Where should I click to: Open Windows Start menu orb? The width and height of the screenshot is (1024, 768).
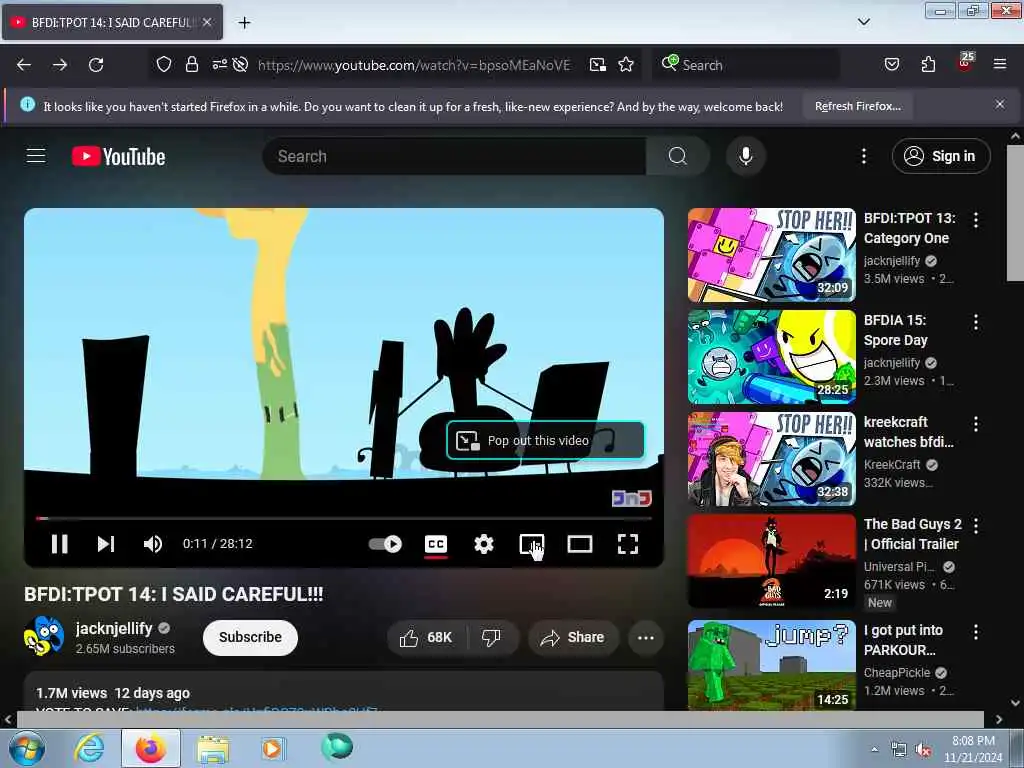point(27,749)
